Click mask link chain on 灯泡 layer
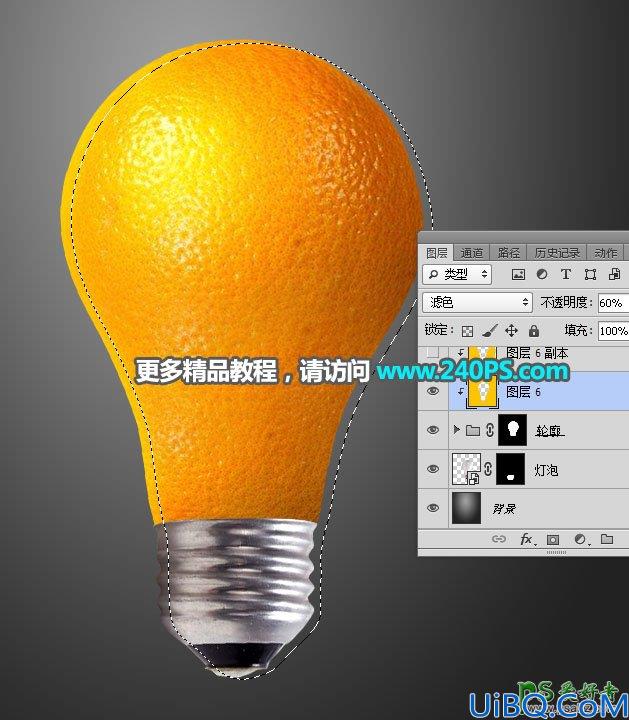 point(488,469)
